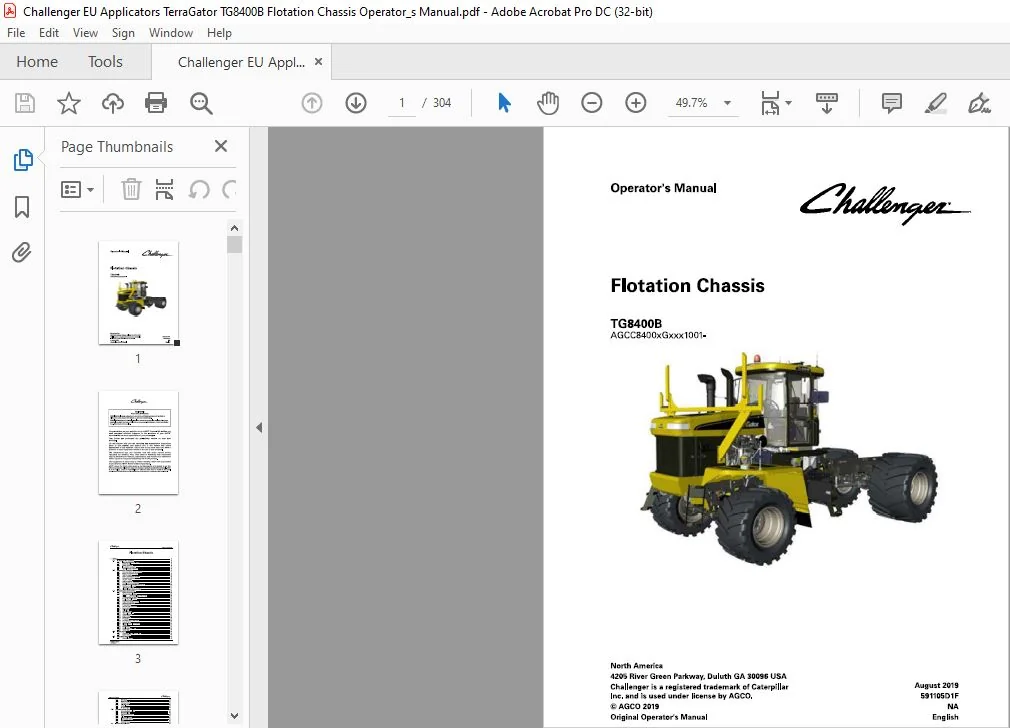Select the highlight text pen tool
This screenshot has height=728, width=1010.
(x=935, y=103)
